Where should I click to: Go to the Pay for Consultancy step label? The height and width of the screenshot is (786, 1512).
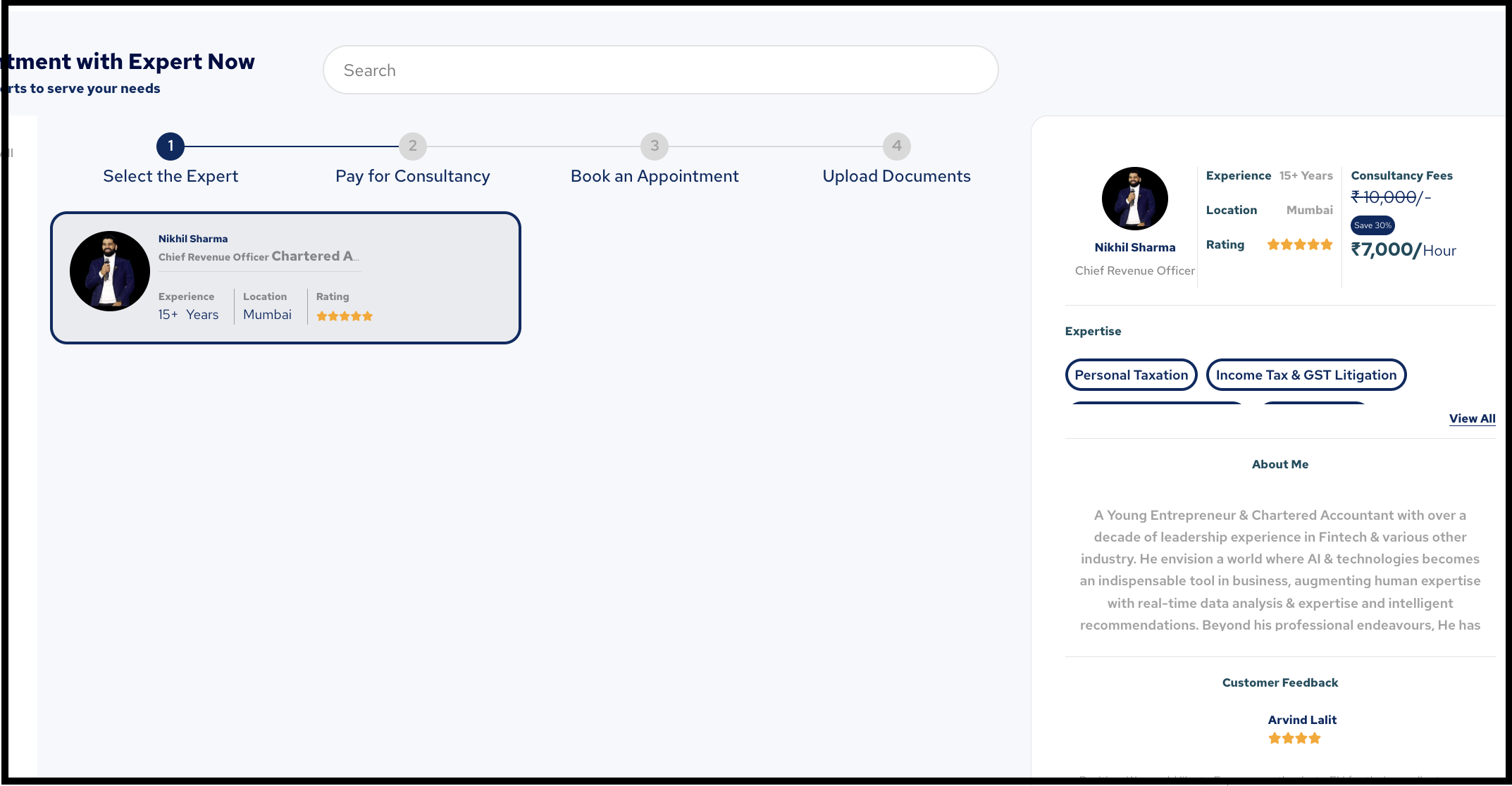click(x=413, y=176)
